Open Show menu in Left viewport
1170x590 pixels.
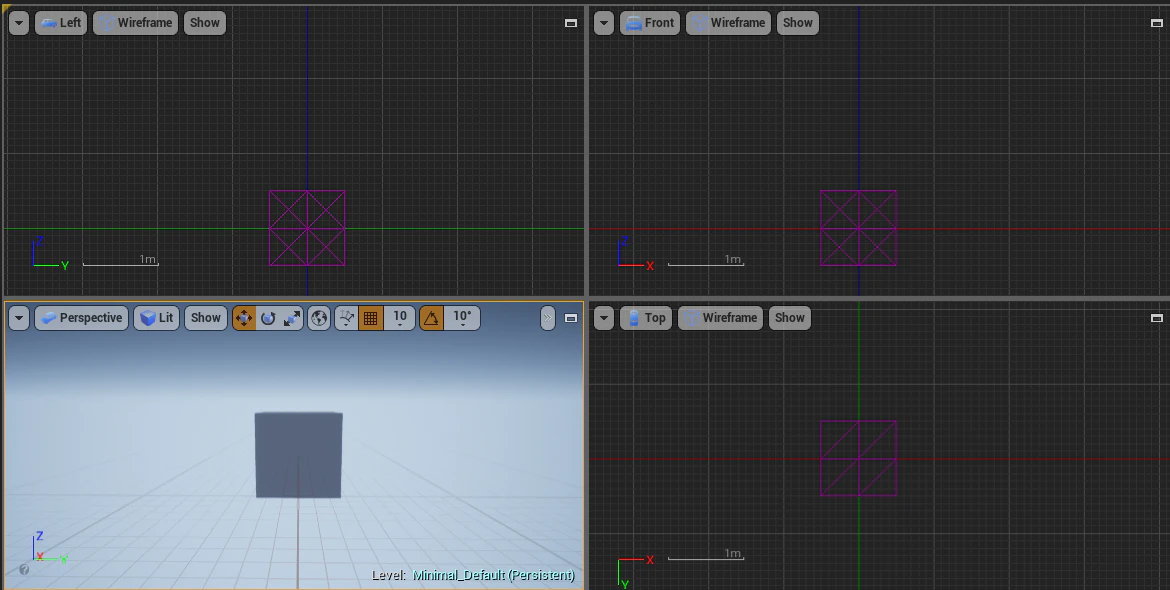click(x=204, y=23)
